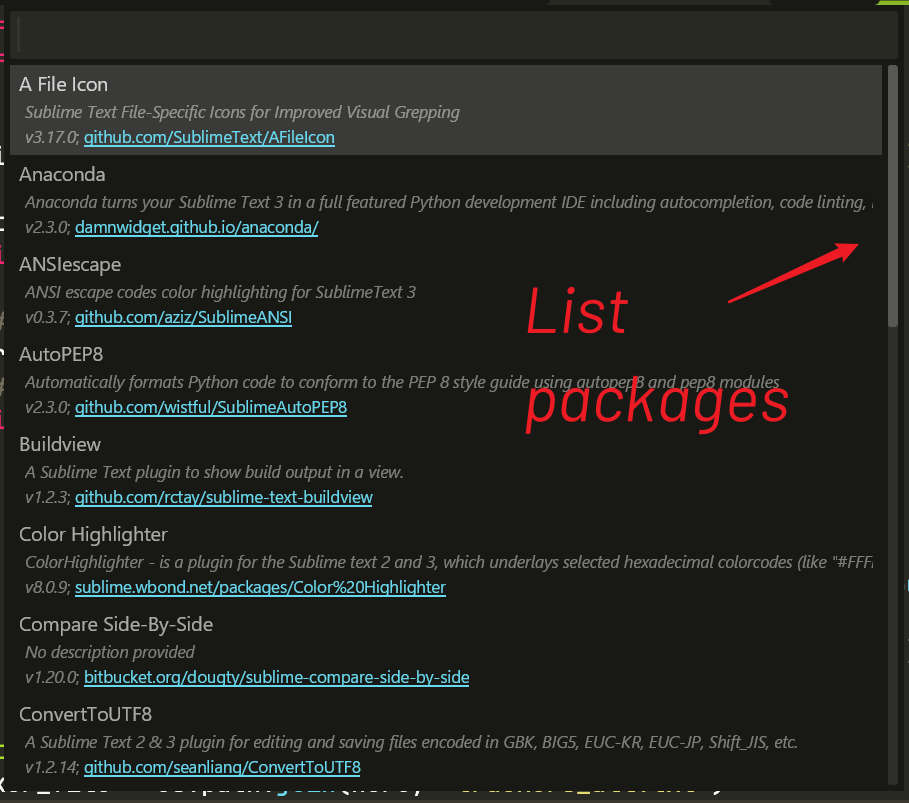Open the github.com/aziz/SublimeANSI link

[183, 318]
